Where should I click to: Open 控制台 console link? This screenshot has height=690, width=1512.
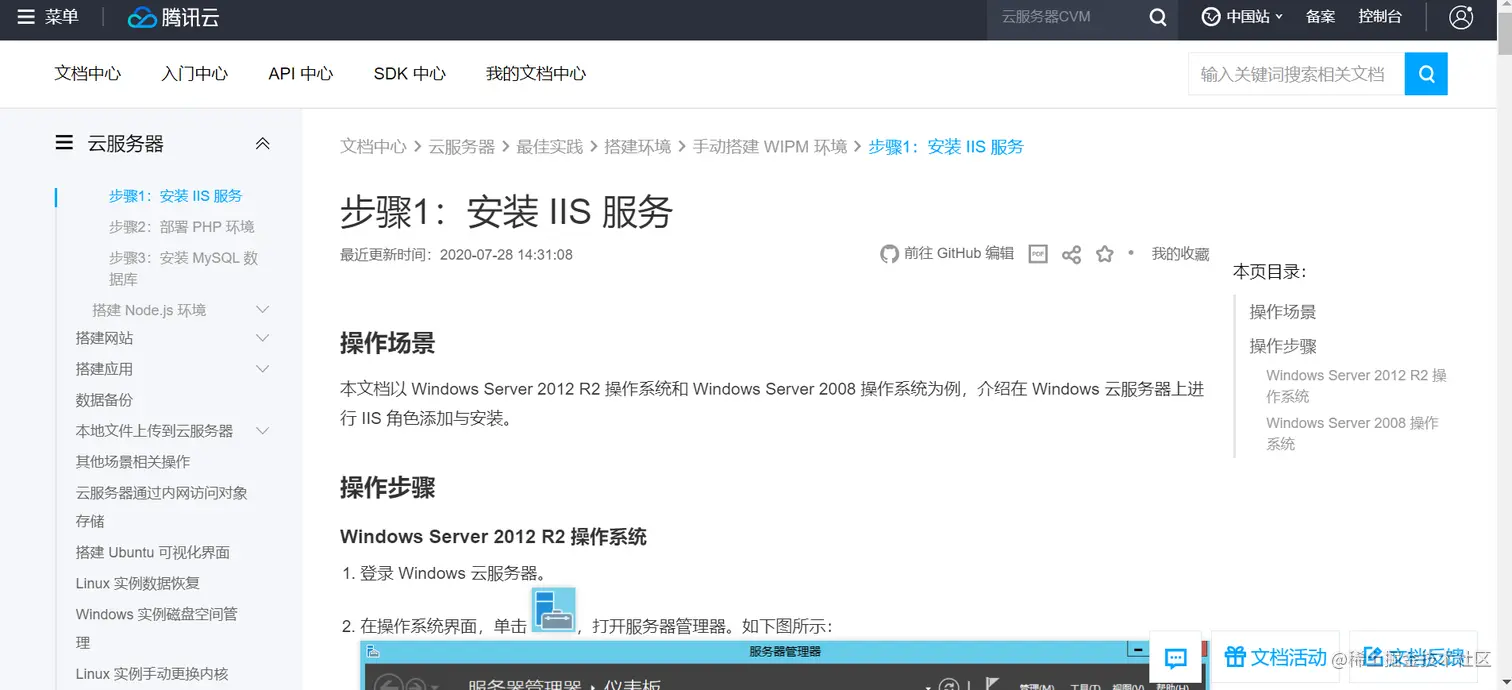(1380, 17)
